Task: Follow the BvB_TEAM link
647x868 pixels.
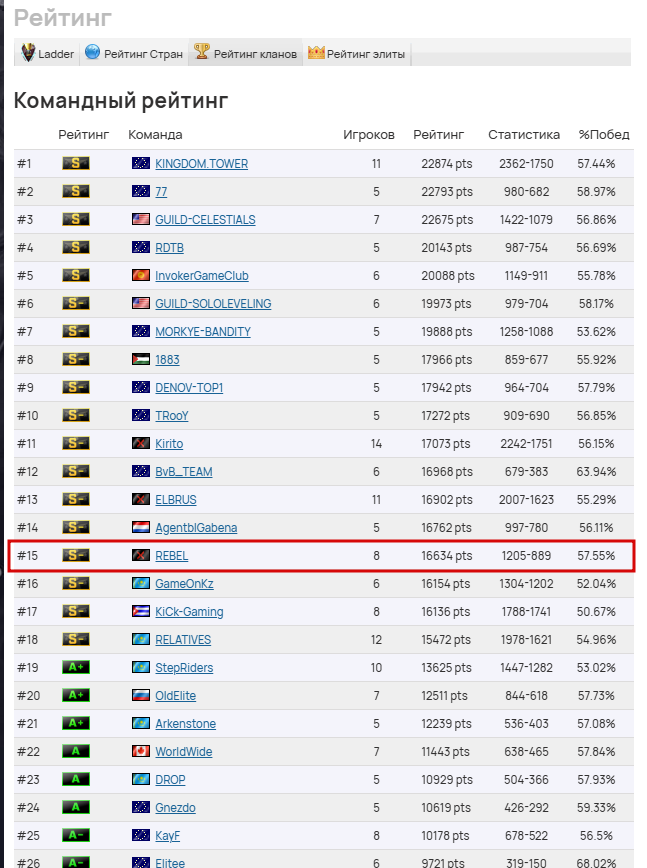Action: coord(183,472)
